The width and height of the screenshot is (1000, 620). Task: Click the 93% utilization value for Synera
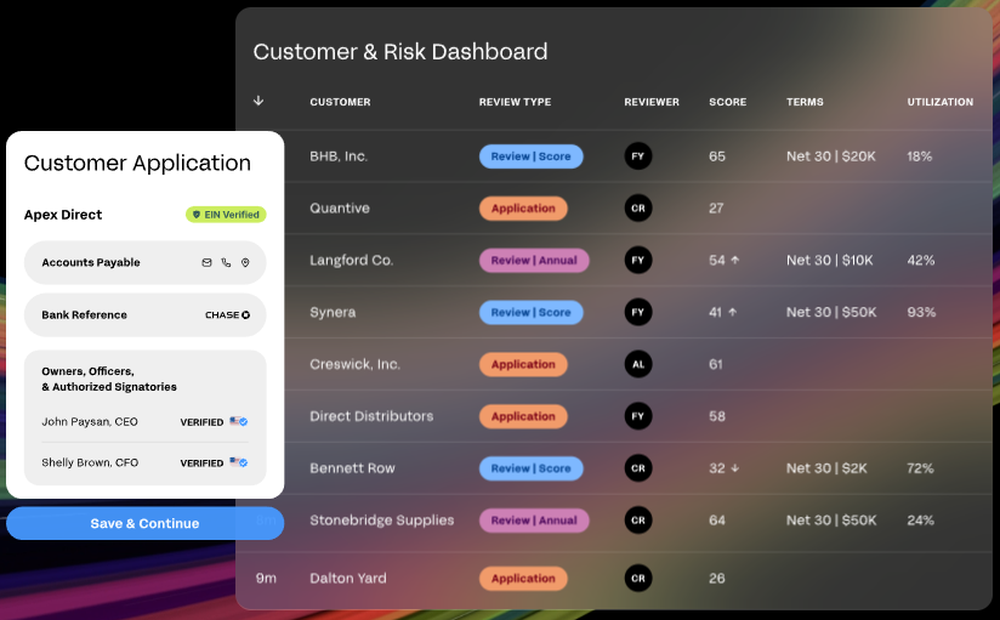tap(920, 312)
